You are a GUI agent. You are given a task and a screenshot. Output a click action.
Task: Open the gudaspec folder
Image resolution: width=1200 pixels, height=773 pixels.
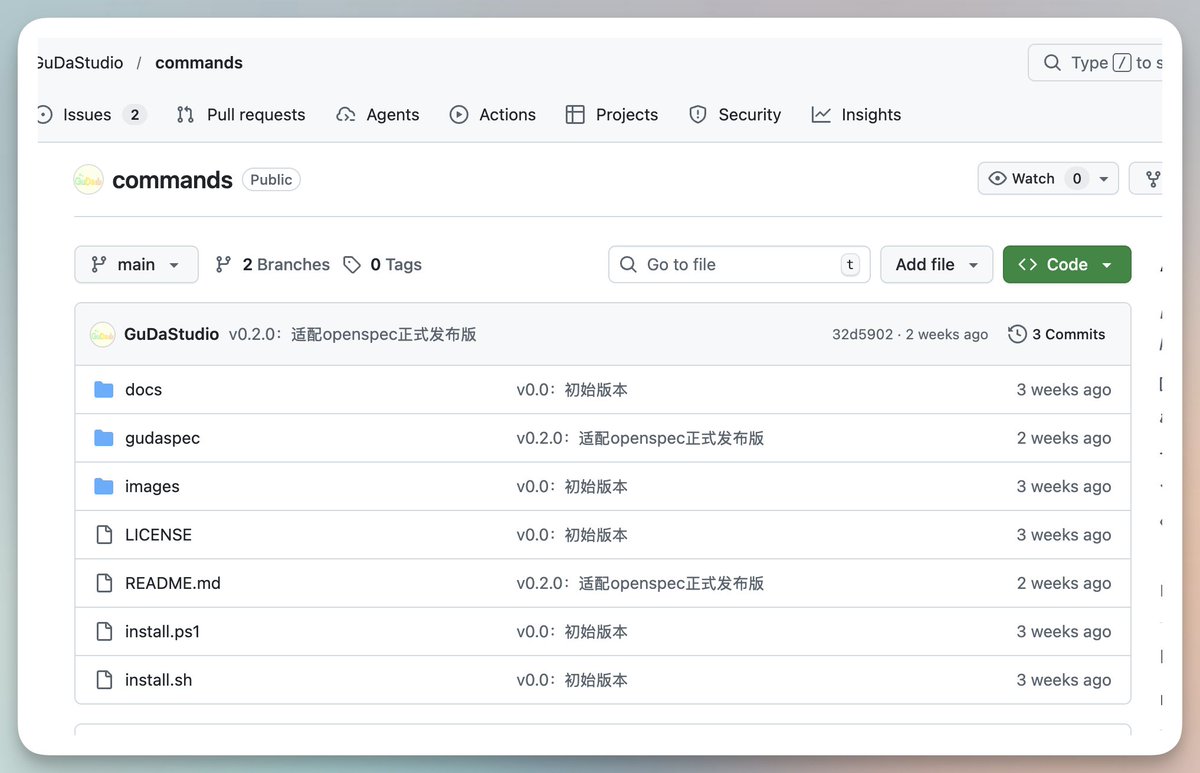[162, 438]
